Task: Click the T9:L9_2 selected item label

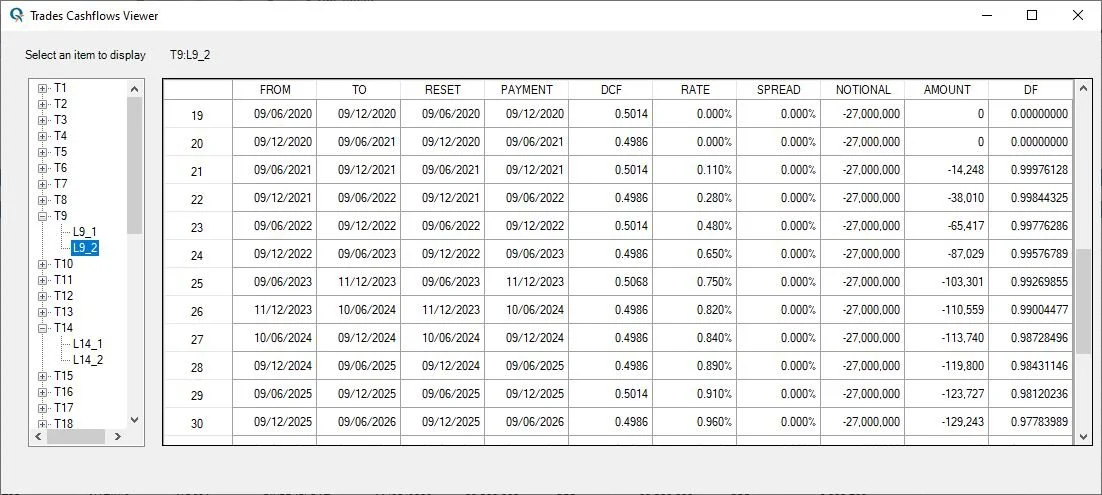Action: pyautogui.click(x=190, y=55)
